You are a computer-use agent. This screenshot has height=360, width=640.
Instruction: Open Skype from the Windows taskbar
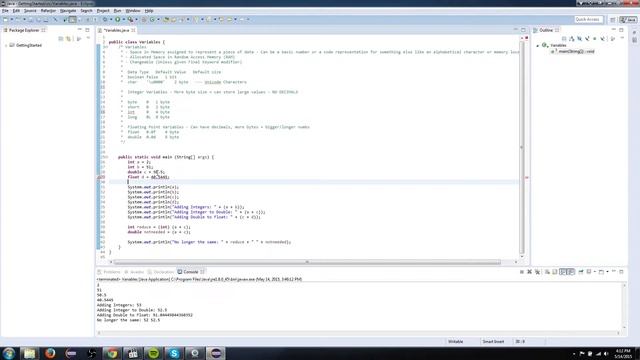click(x=174, y=353)
